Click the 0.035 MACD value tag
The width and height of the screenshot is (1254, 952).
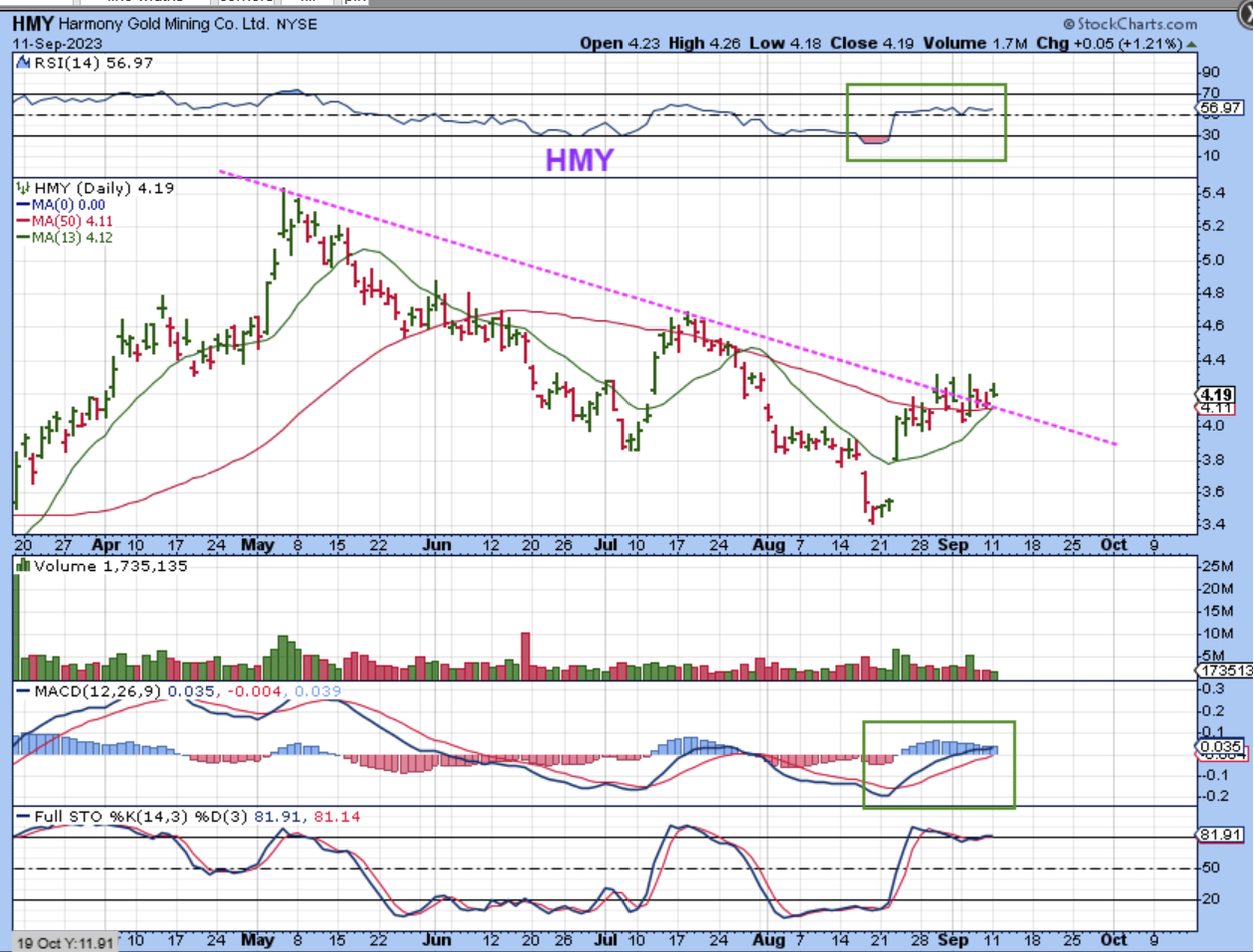tap(1219, 746)
